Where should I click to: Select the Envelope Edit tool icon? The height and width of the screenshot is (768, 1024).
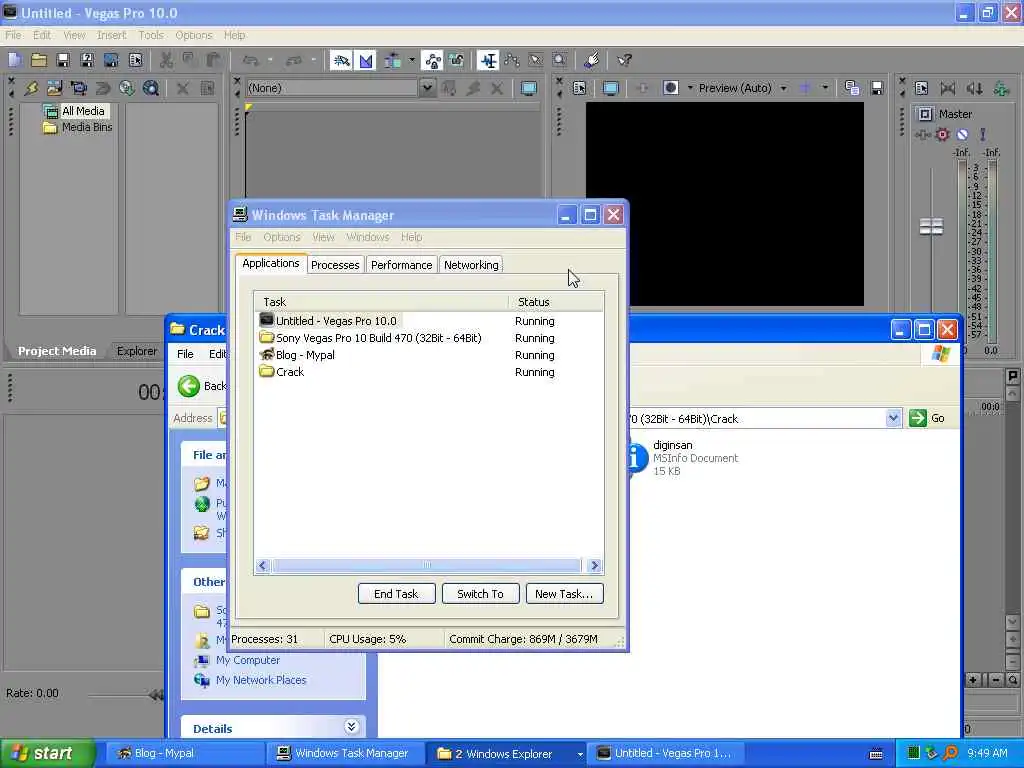(512, 61)
